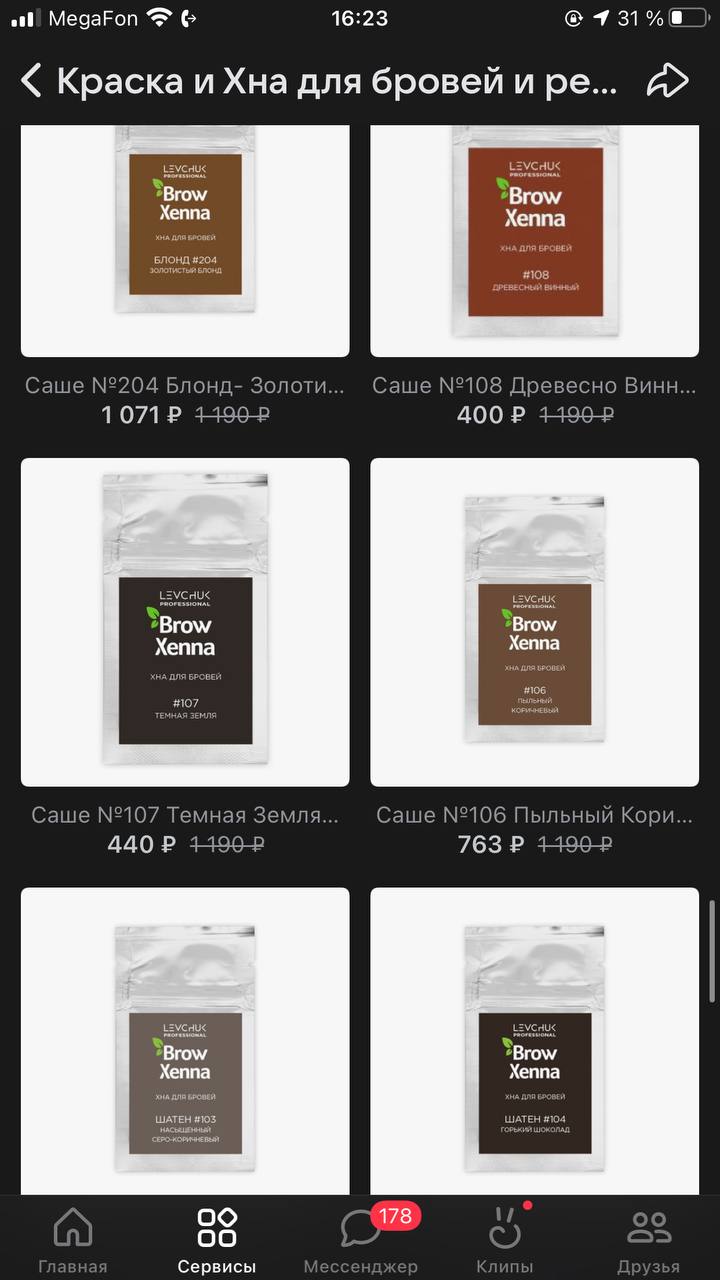Select the Саше №204 Блонд title

click(x=185, y=385)
